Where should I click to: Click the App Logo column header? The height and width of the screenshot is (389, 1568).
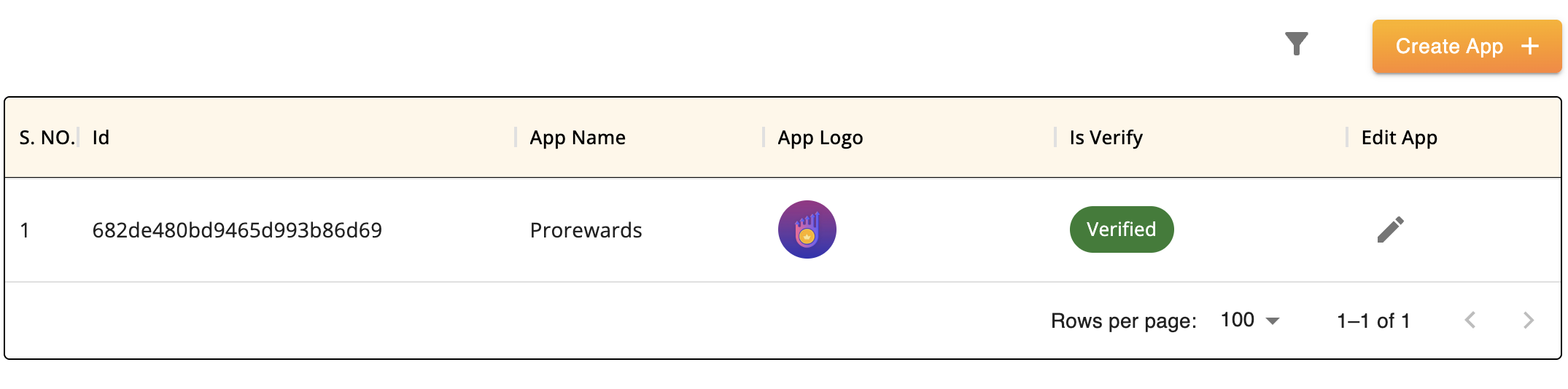pos(820,138)
